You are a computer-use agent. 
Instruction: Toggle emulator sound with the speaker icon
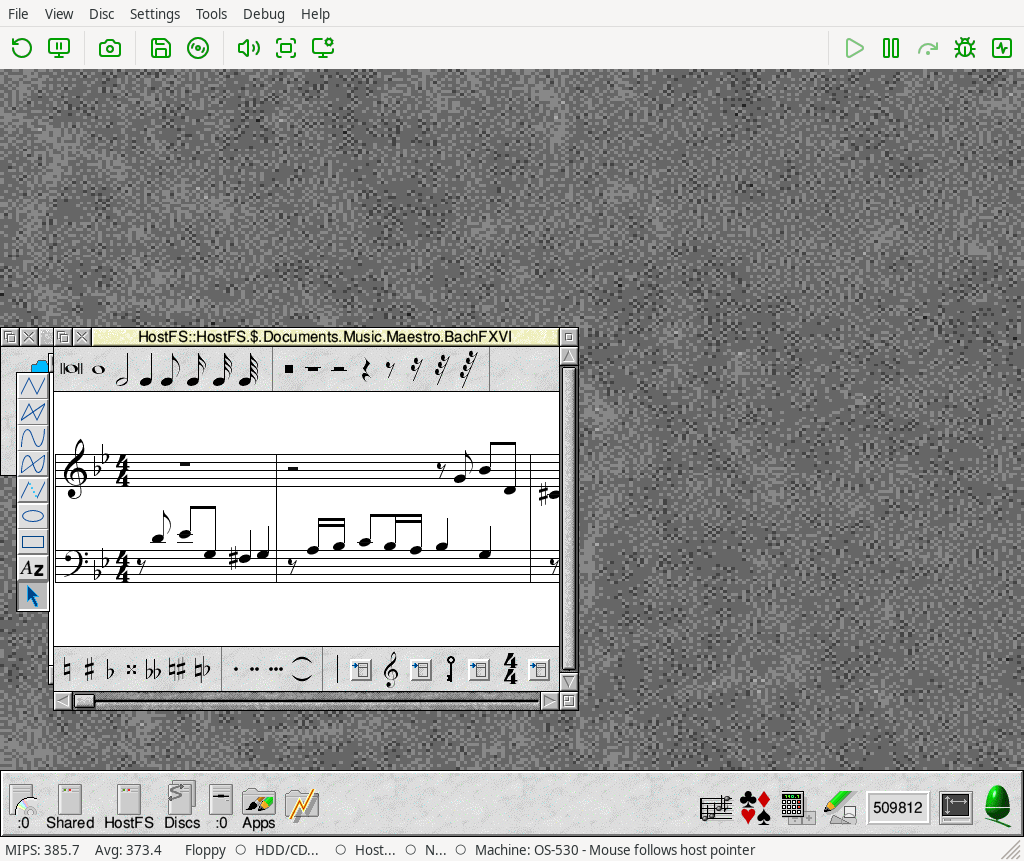click(249, 48)
